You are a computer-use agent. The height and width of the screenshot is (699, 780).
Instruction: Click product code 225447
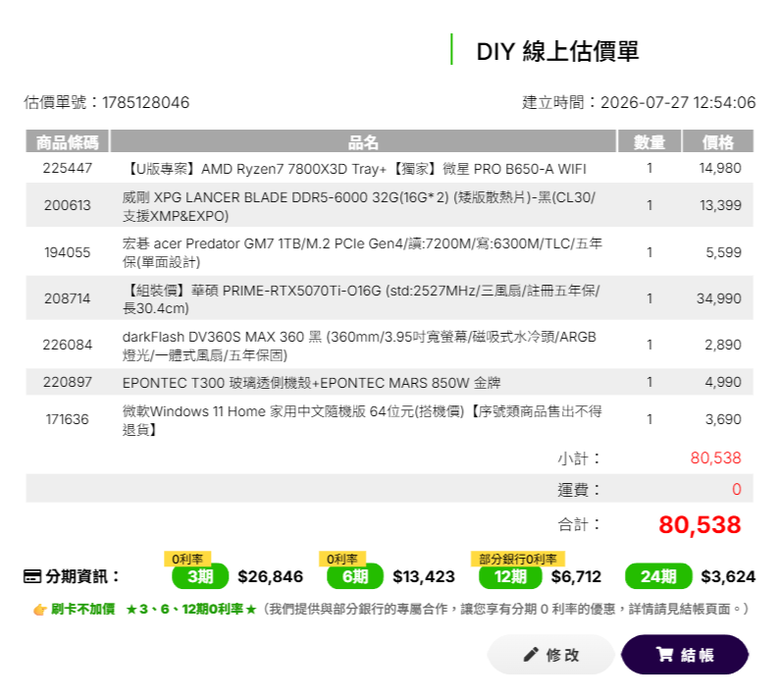coord(67,168)
